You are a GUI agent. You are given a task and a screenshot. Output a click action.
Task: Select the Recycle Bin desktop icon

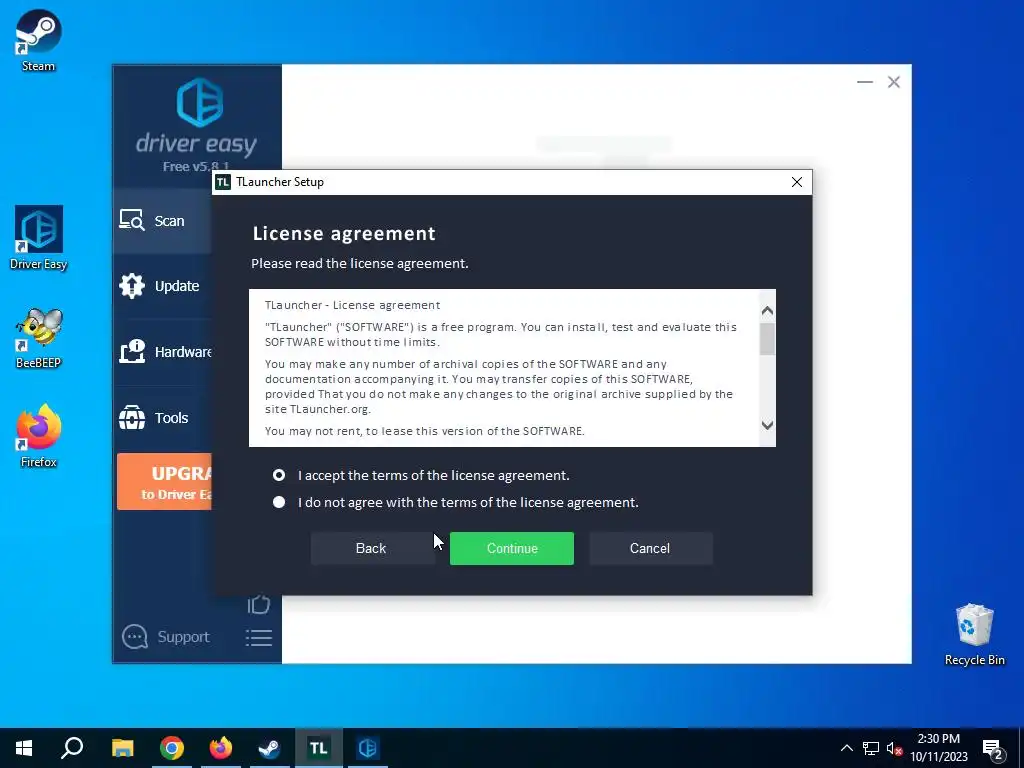(974, 635)
